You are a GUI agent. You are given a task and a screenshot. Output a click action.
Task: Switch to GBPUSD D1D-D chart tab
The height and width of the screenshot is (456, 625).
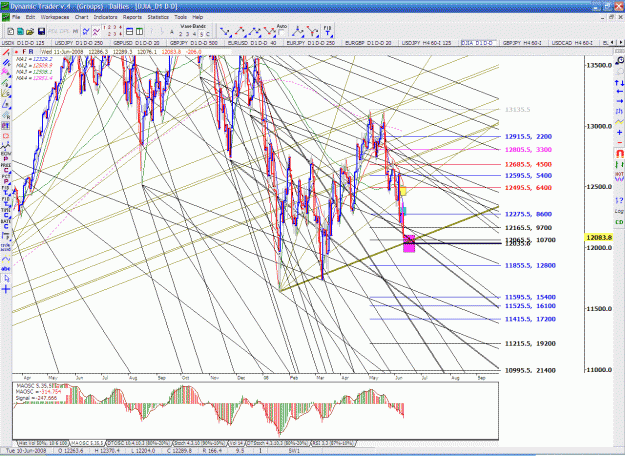tap(136, 43)
